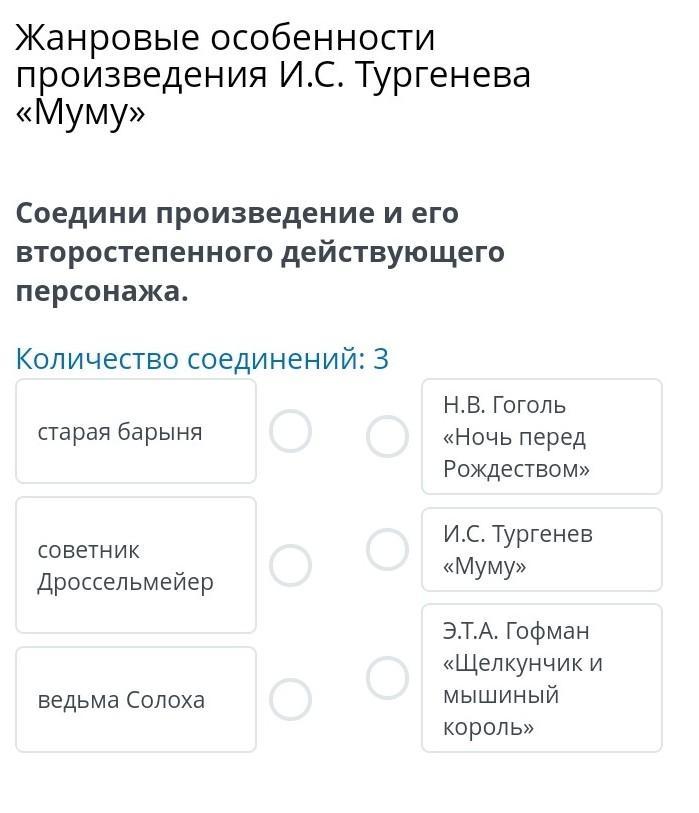Choose the «ведьма Солоха» character card
Viewport: 699px width, 813px height.
[136, 699]
